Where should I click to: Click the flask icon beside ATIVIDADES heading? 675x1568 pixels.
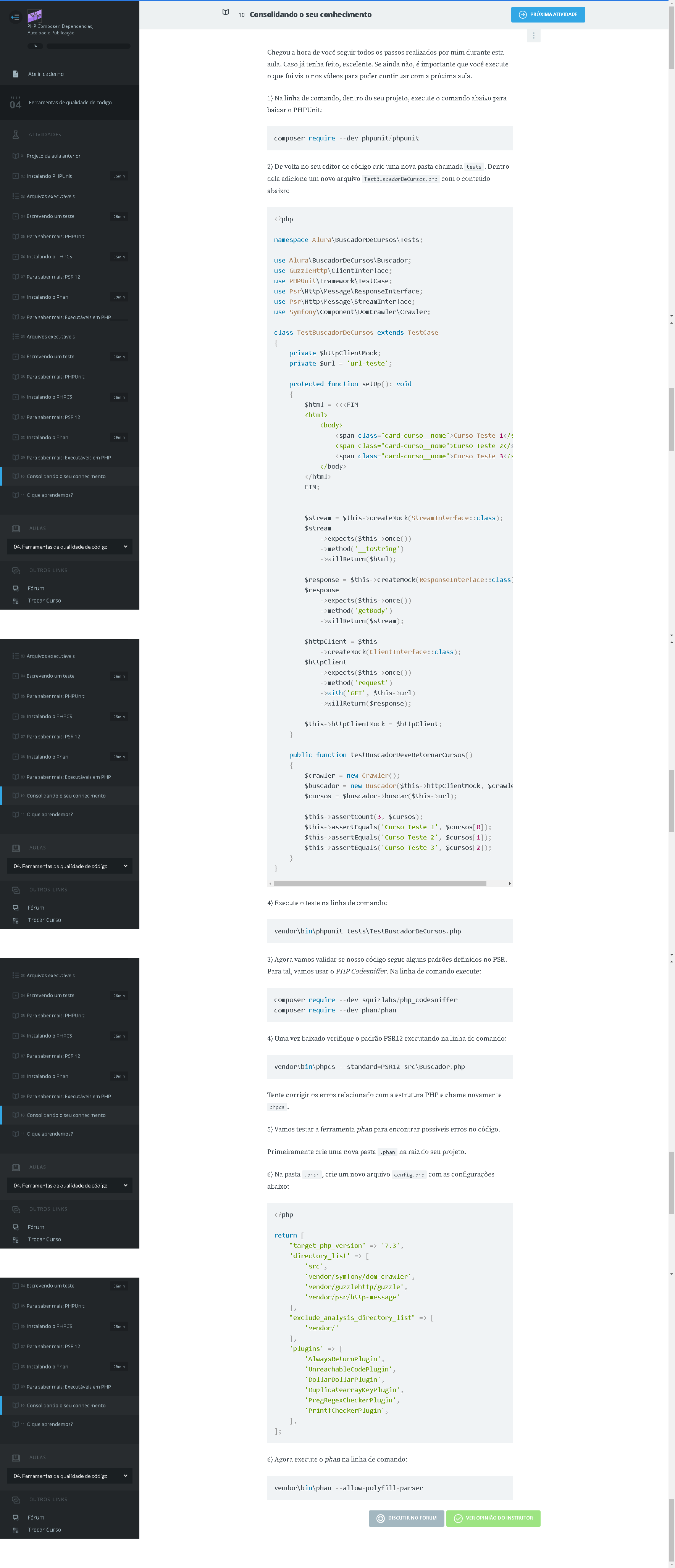pos(16,135)
